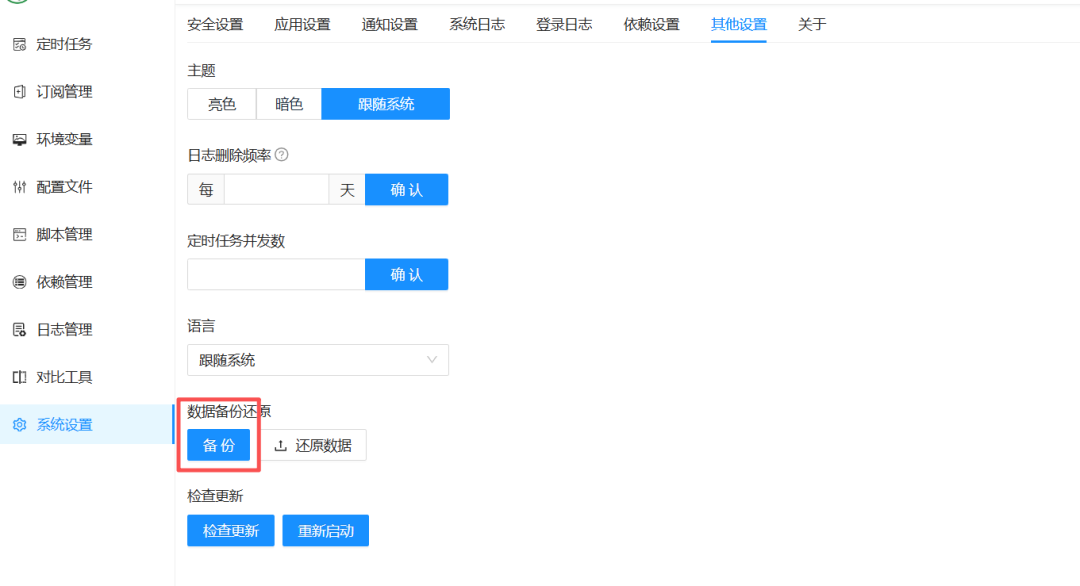Select the 亮色 light theme option
This screenshot has height=586, width=1080.
pyautogui.click(x=221, y=103)
